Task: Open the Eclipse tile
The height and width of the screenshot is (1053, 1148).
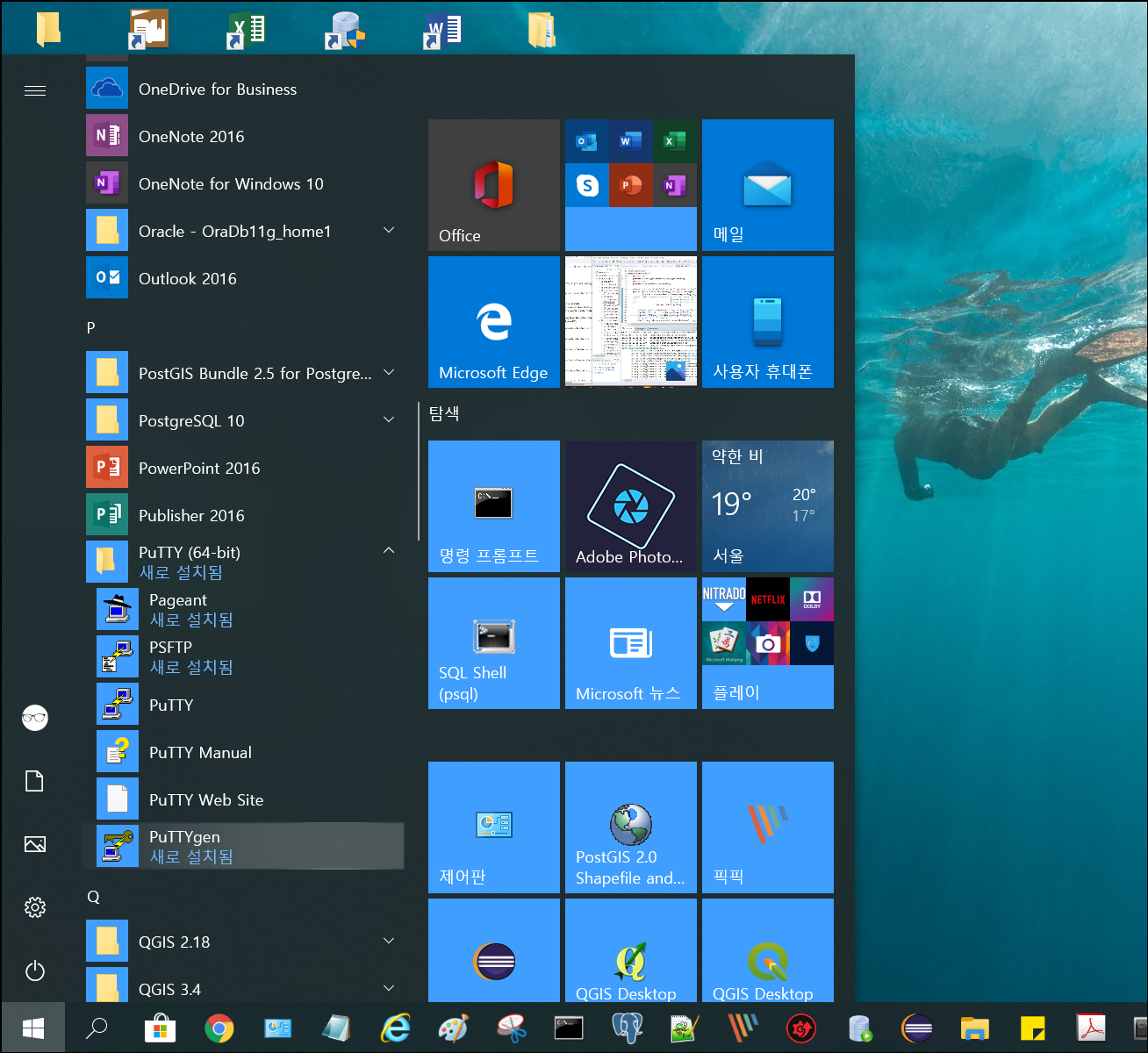Action: 494,950
